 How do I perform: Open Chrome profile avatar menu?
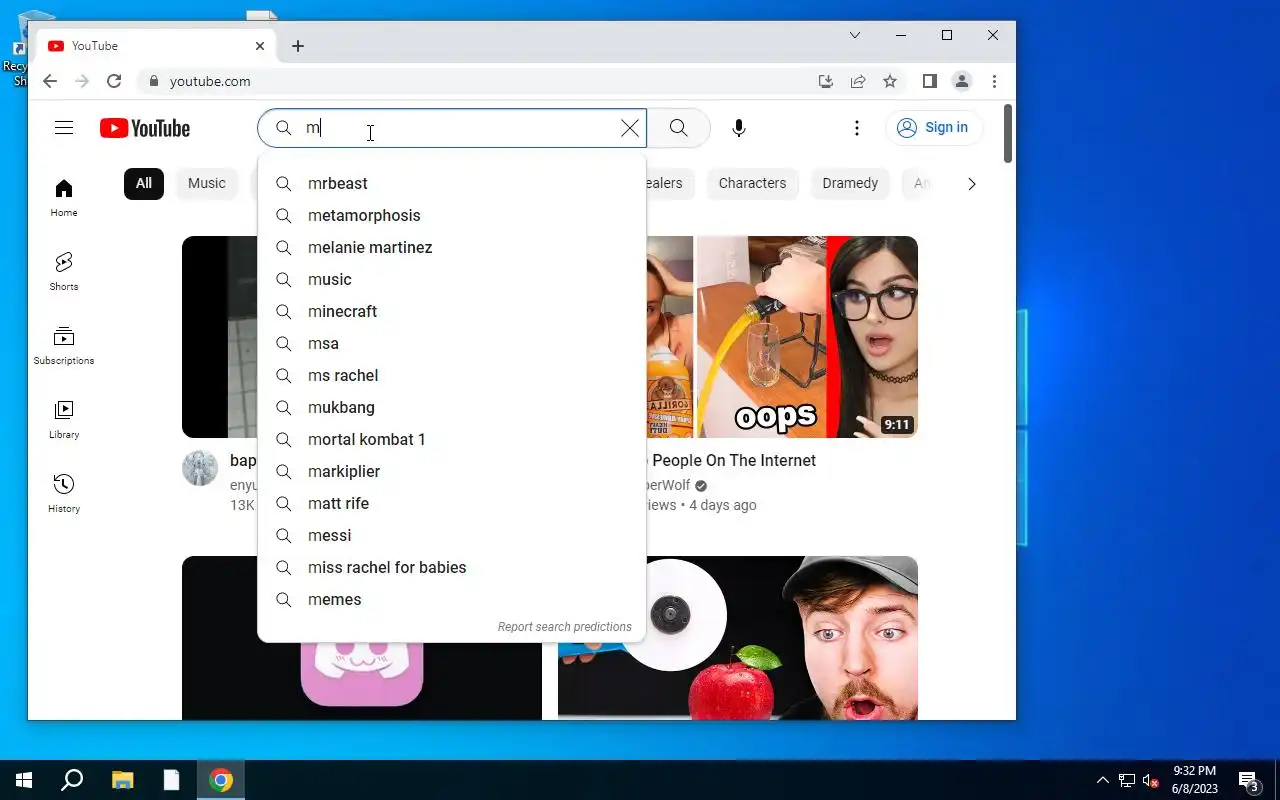click(962, 81)
